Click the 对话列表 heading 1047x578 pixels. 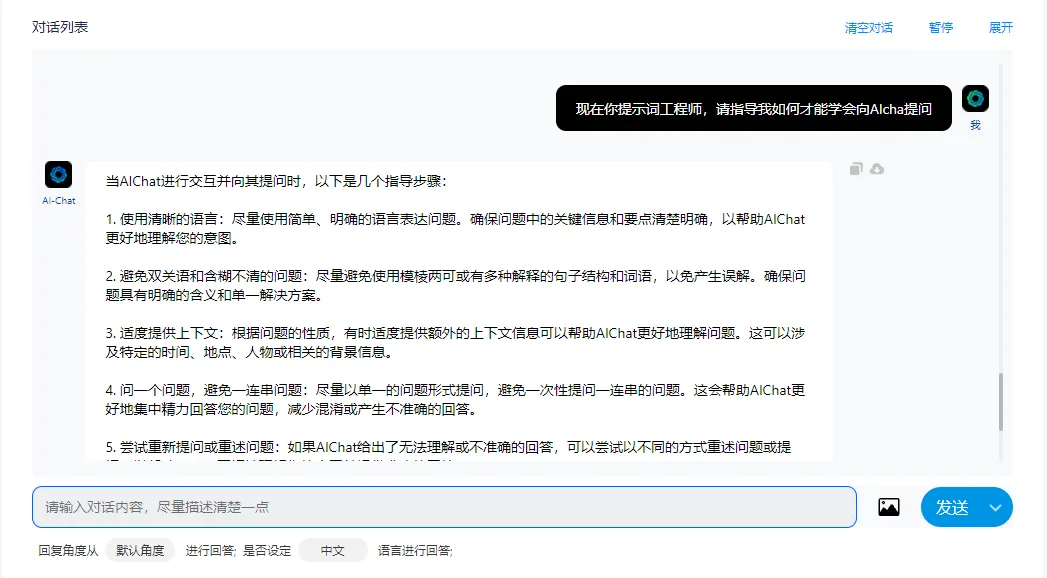pyautogui.click(x=60, y=27)
